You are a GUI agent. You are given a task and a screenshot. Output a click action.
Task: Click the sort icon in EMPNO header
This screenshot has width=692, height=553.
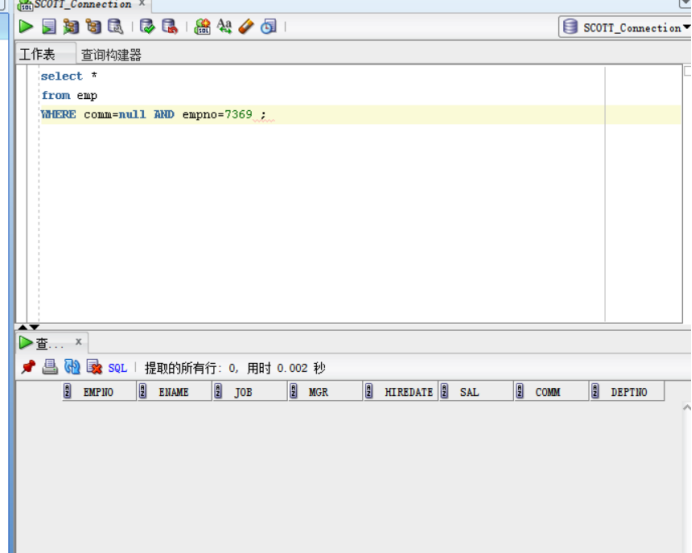tap(67, 391)
